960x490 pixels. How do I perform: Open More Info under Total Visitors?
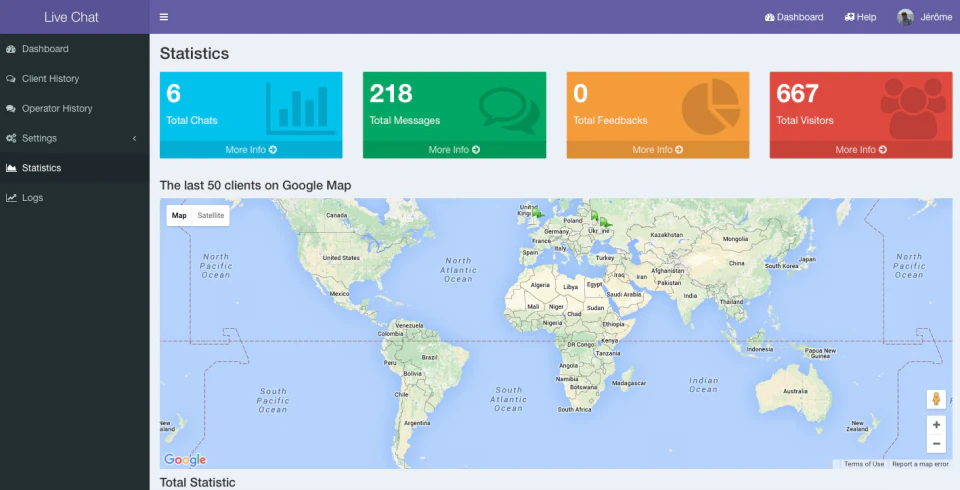(861, 149)
